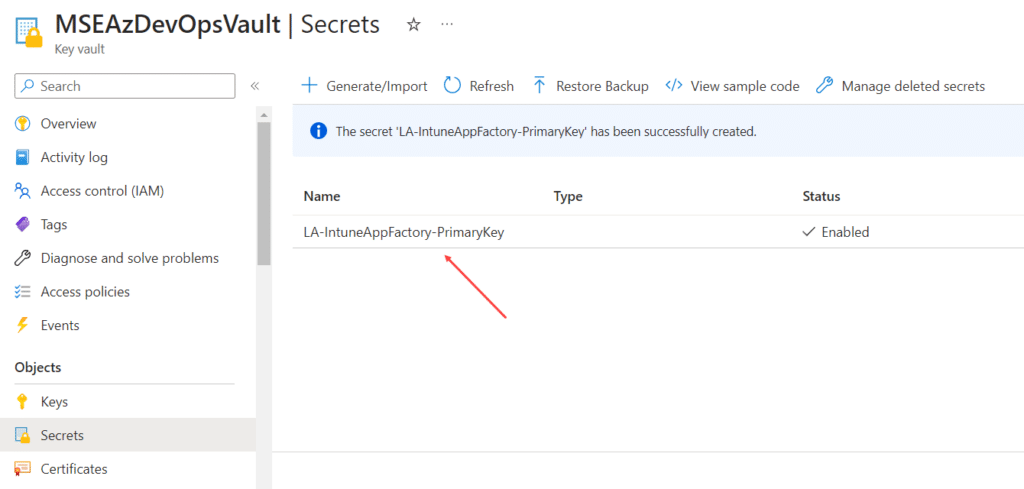Click the Generate/Import plus icon
This screenshot has width=1024, height=489.
tap(308, 86)
